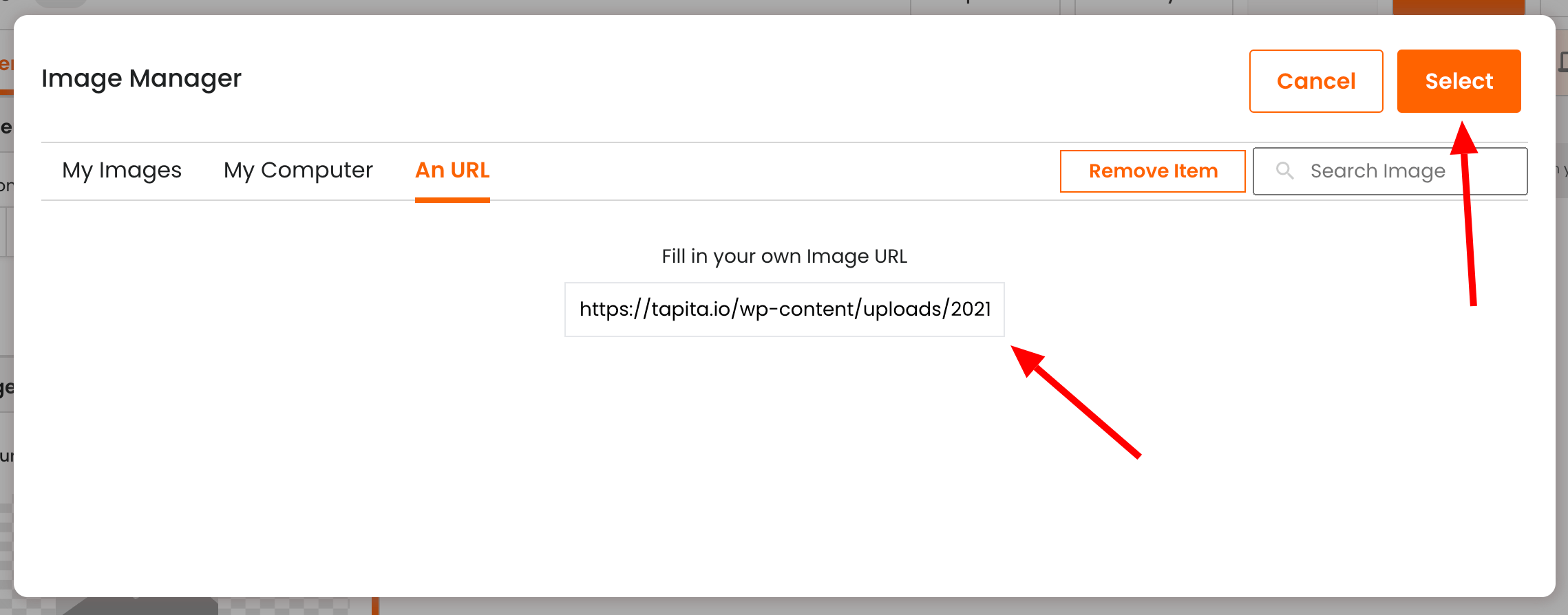Click the partially hidden laptop device icon
The image size is (1568, 615).
1563,62
